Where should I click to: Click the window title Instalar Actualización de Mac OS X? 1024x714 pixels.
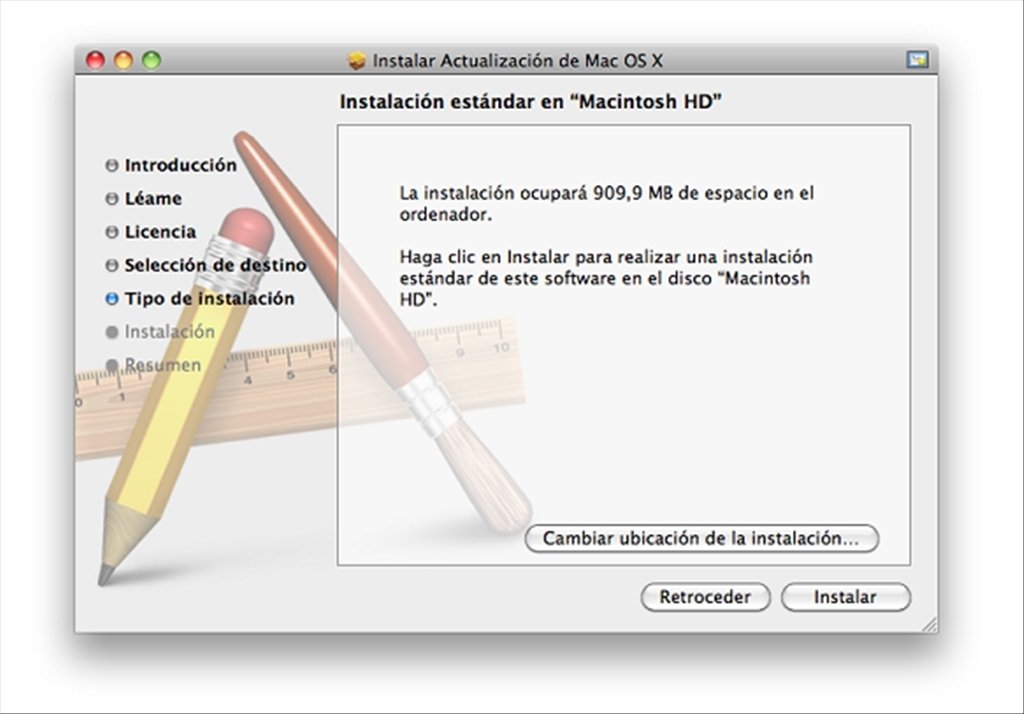click(x=517, y=61)
